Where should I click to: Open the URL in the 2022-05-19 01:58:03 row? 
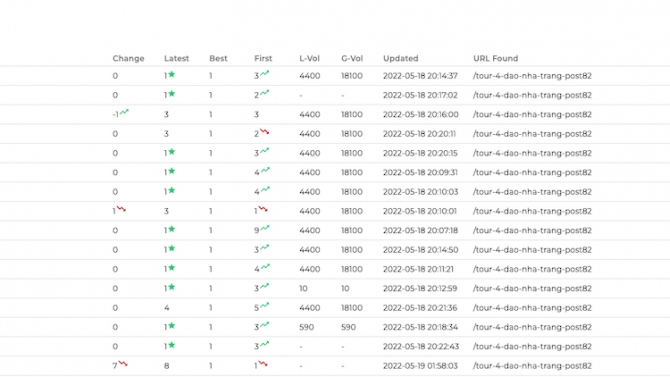[532, 366]
